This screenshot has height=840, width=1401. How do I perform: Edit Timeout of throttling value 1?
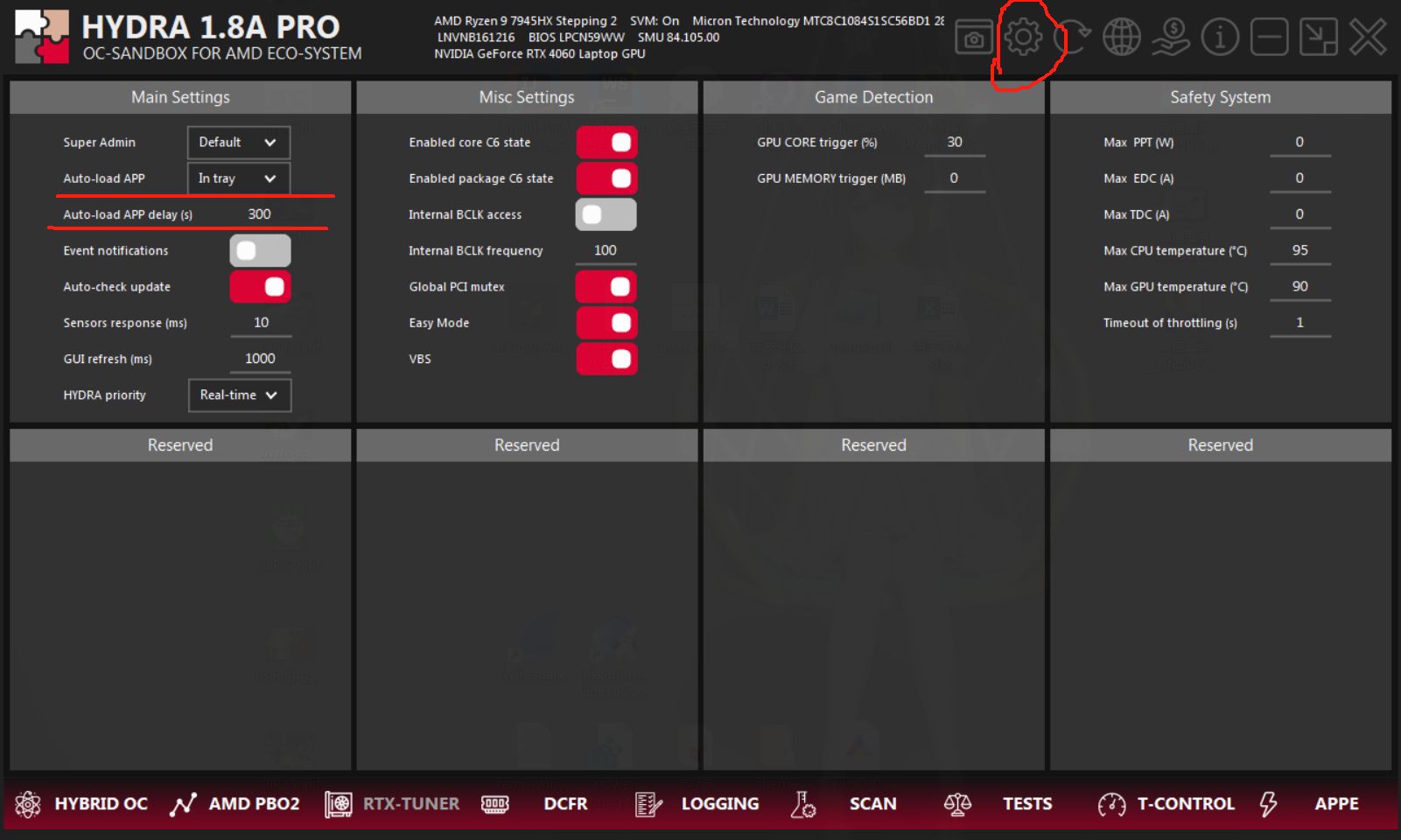(1300, 323)
